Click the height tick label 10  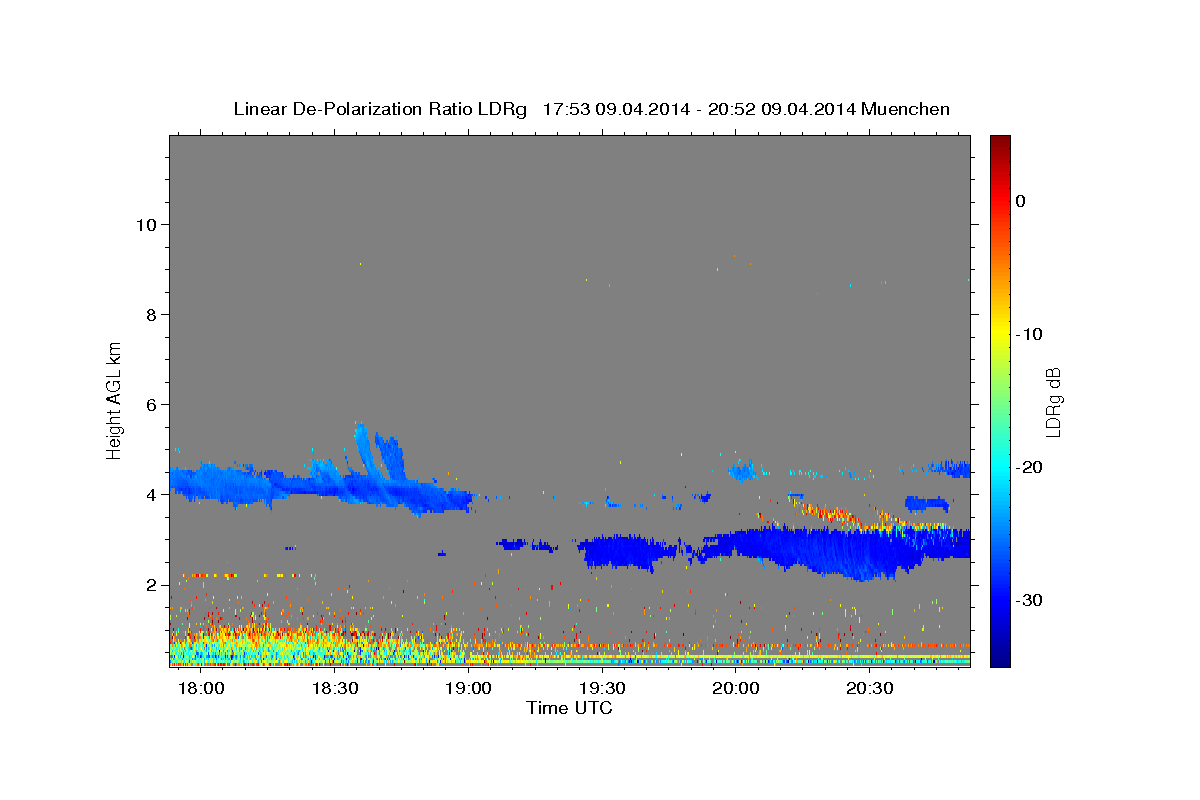click(145, 224)
